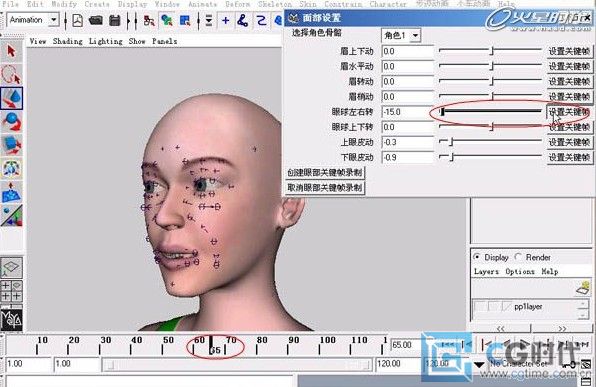Click the Save scene disk icon

point(114,20)
